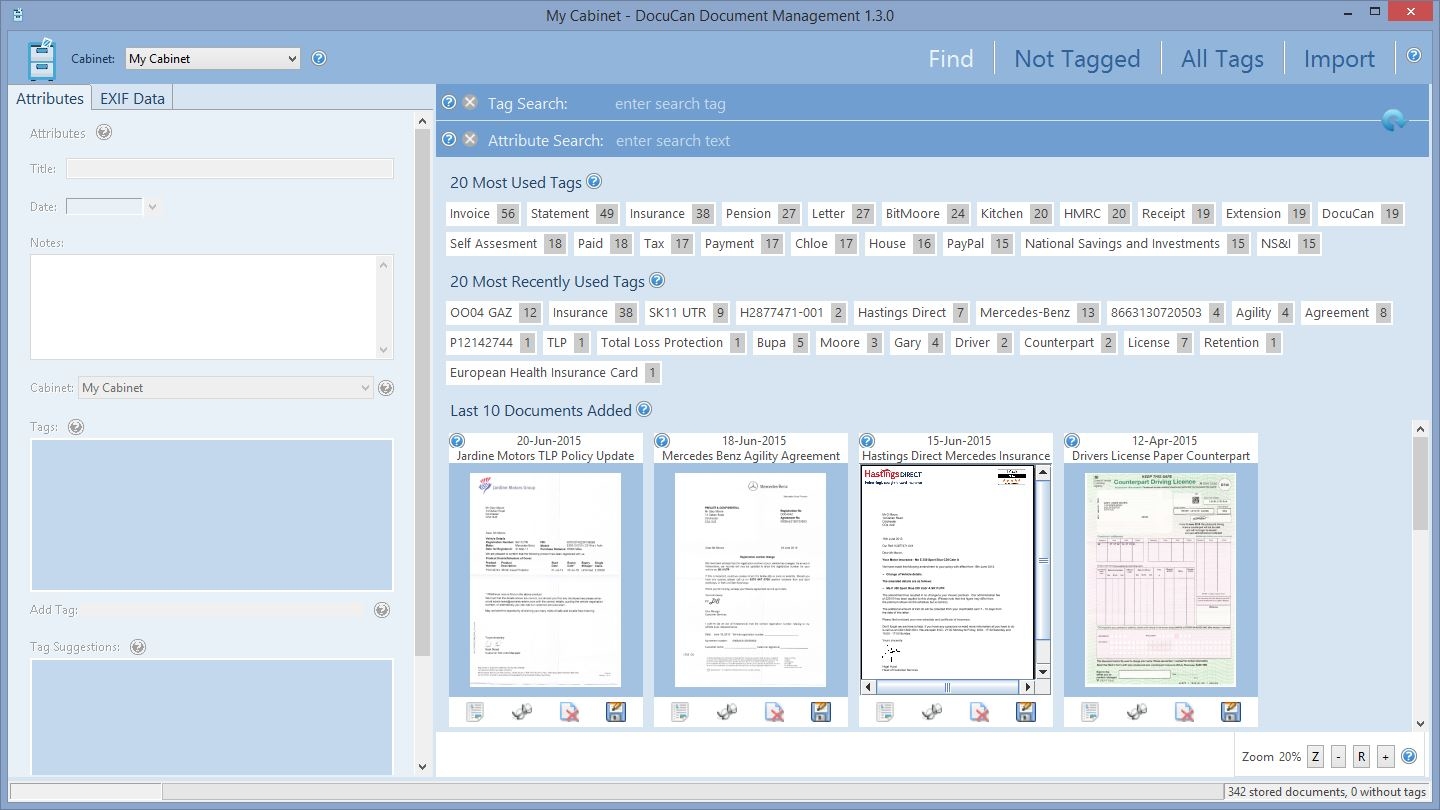Viewport: 1440px width, 810px height.
Task: Click the Z zoom reset button
Action: click(x=1315, y=757)
